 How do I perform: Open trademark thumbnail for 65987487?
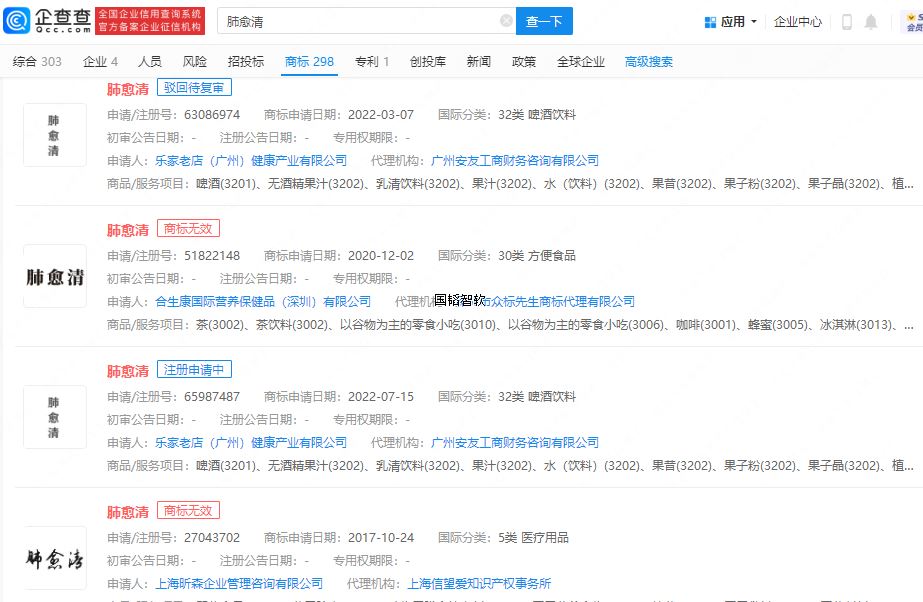point(55,417)
